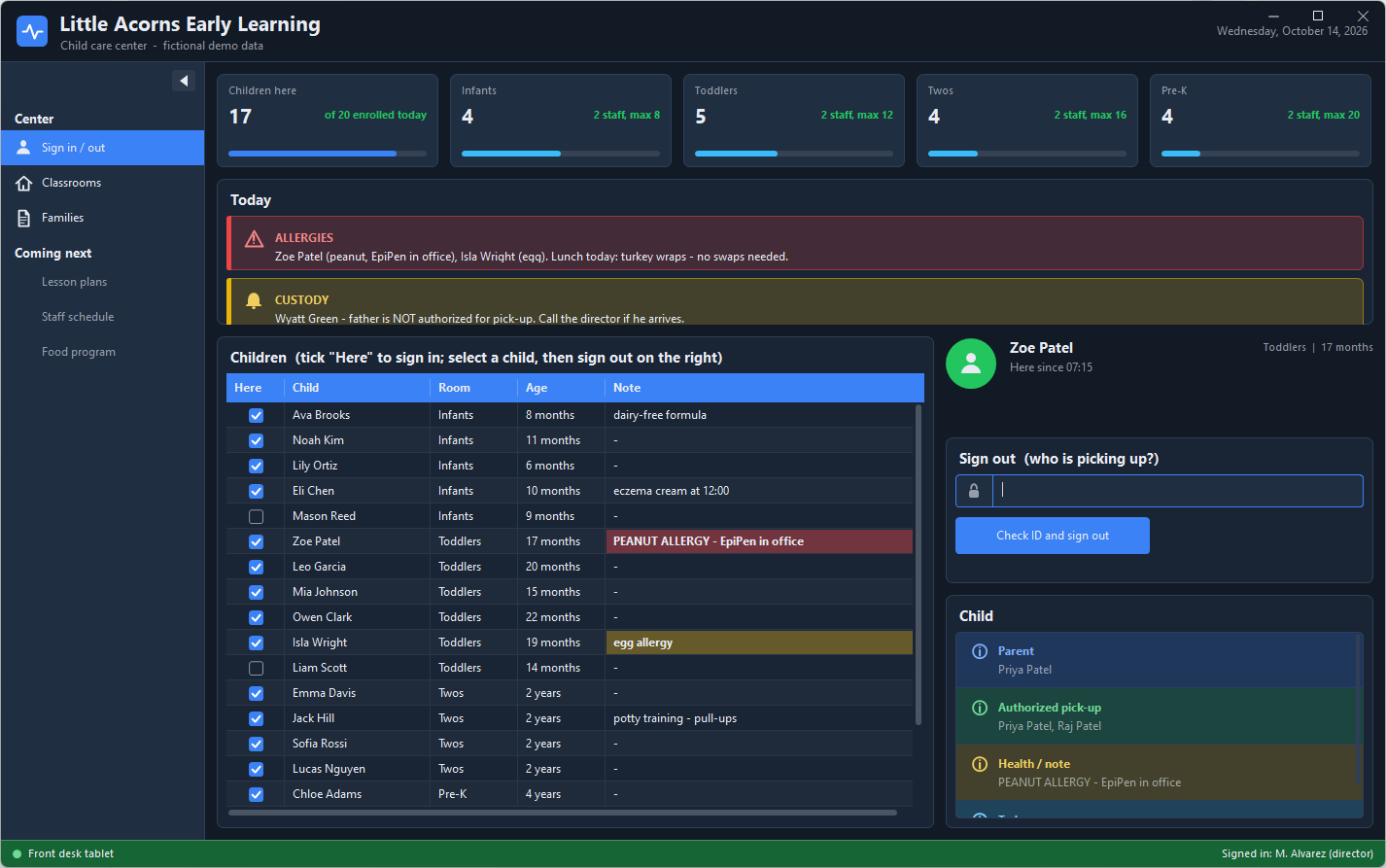Select the Isla Wright row
This screenshot has height=868, width=1386.
(570, 642)
